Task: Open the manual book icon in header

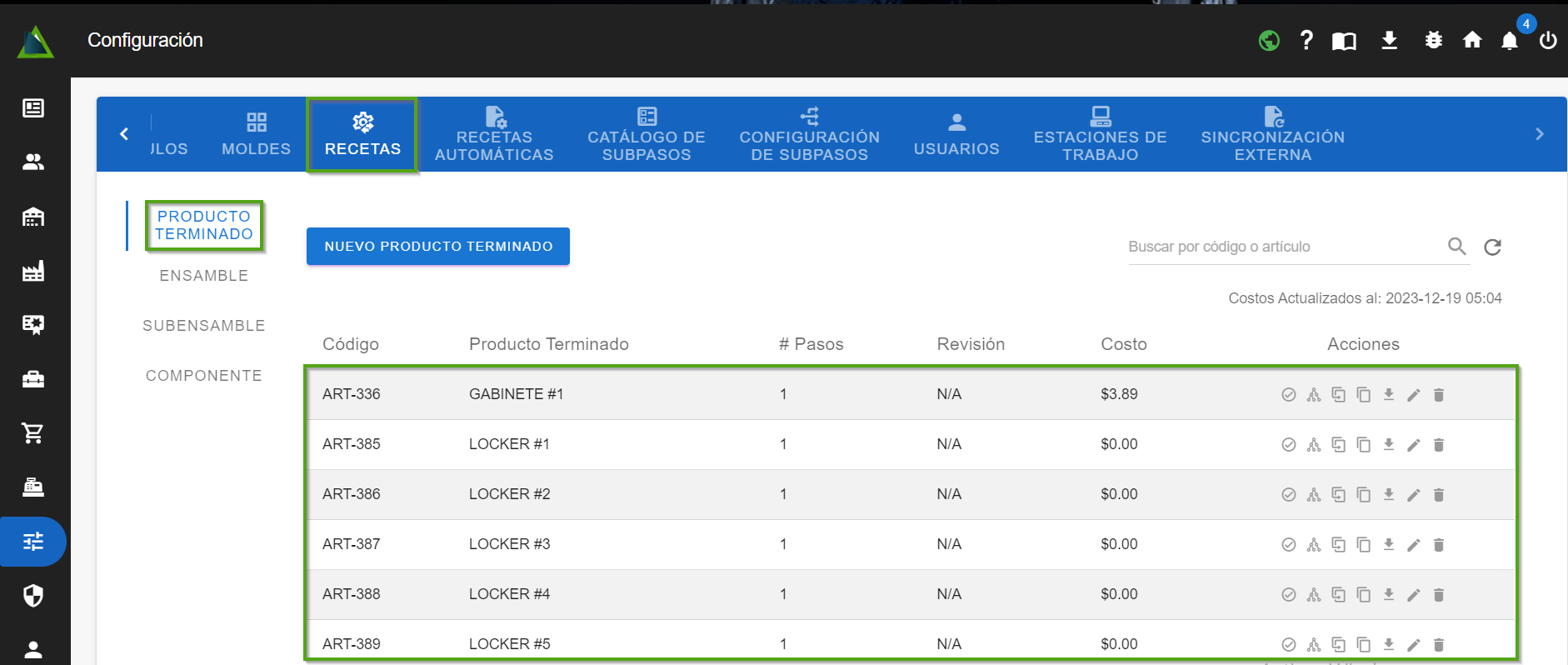Action: 1343,41
